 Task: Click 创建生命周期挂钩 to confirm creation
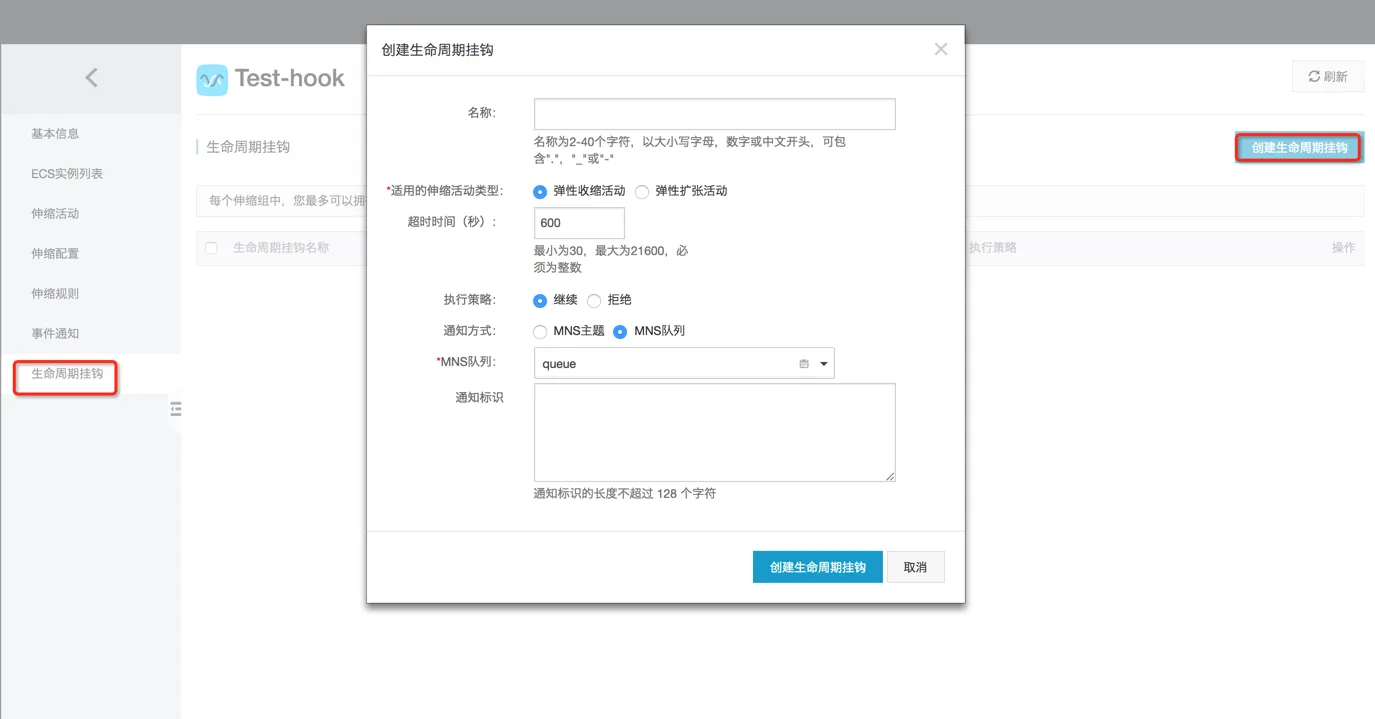point(817,566)
